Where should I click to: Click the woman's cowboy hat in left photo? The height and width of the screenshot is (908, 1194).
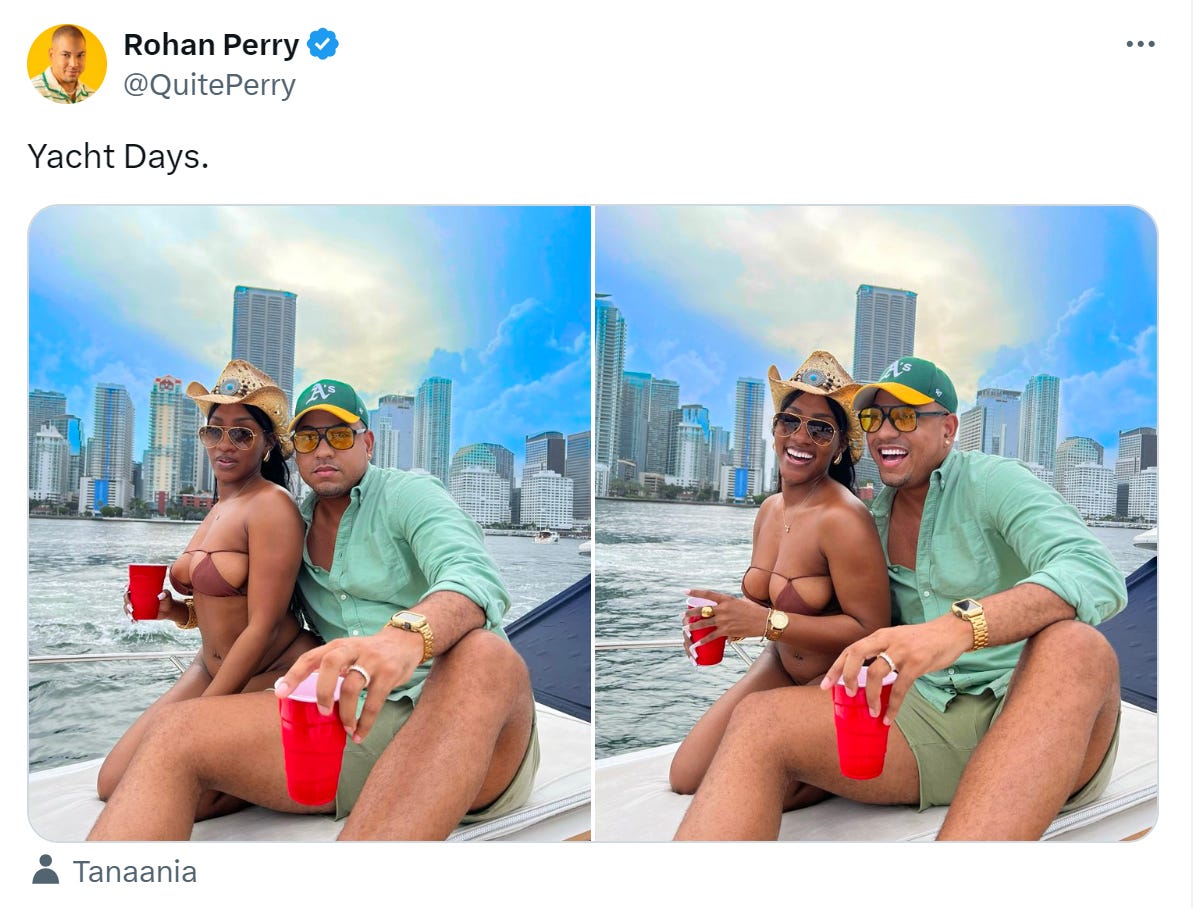pyautogui.click(x=242, y=398)
